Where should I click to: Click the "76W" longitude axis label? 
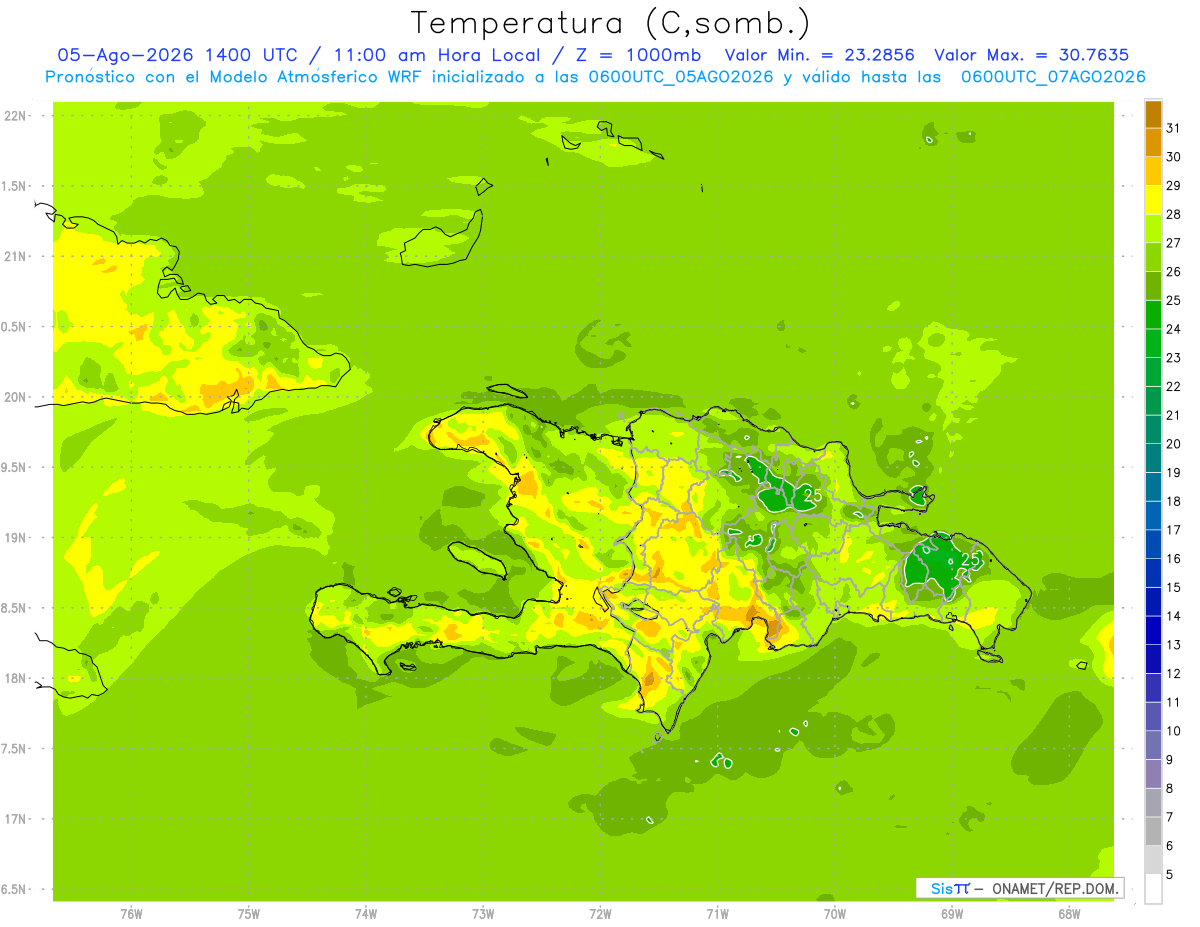(131, 913)
